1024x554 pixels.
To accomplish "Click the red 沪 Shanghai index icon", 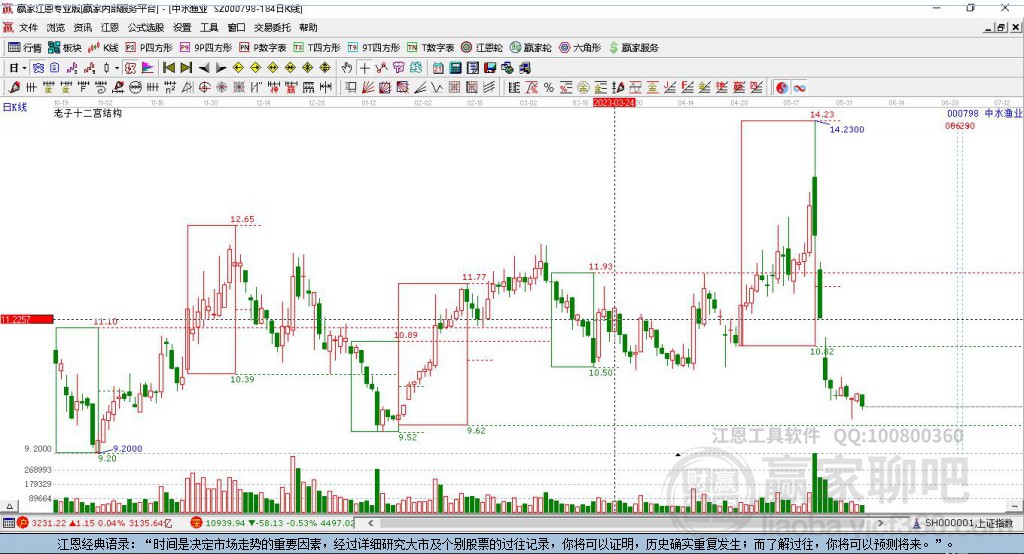I will (x=23, y=523).
